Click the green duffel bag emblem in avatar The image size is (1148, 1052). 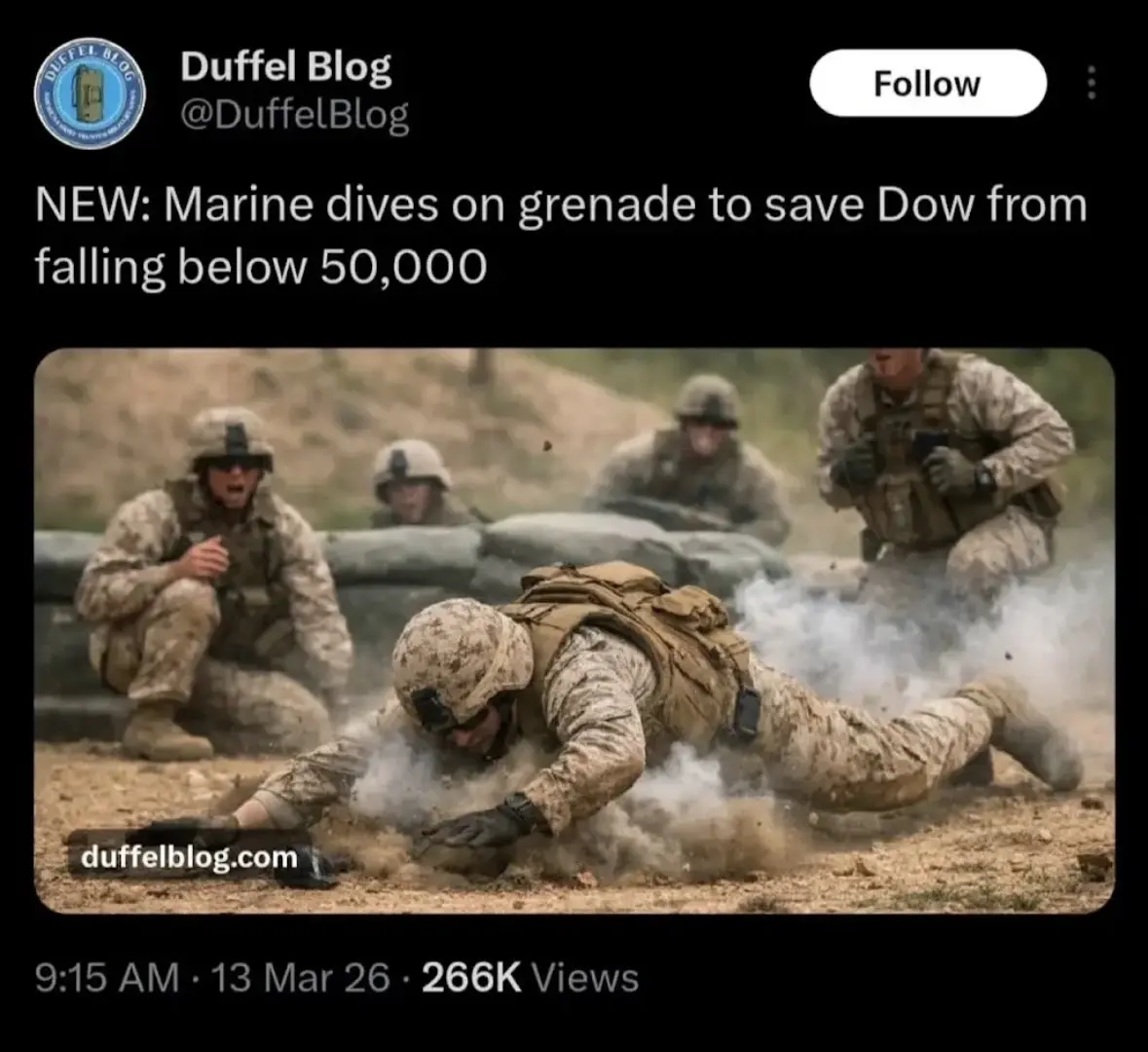(x=90, y=94)
